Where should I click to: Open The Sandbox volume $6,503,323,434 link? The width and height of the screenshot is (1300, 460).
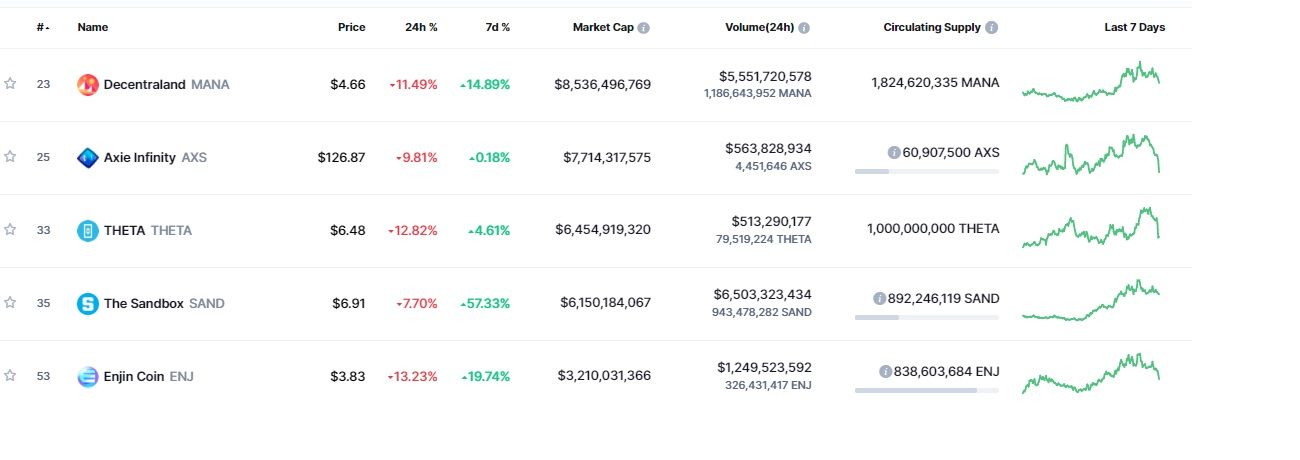[763, 295]
